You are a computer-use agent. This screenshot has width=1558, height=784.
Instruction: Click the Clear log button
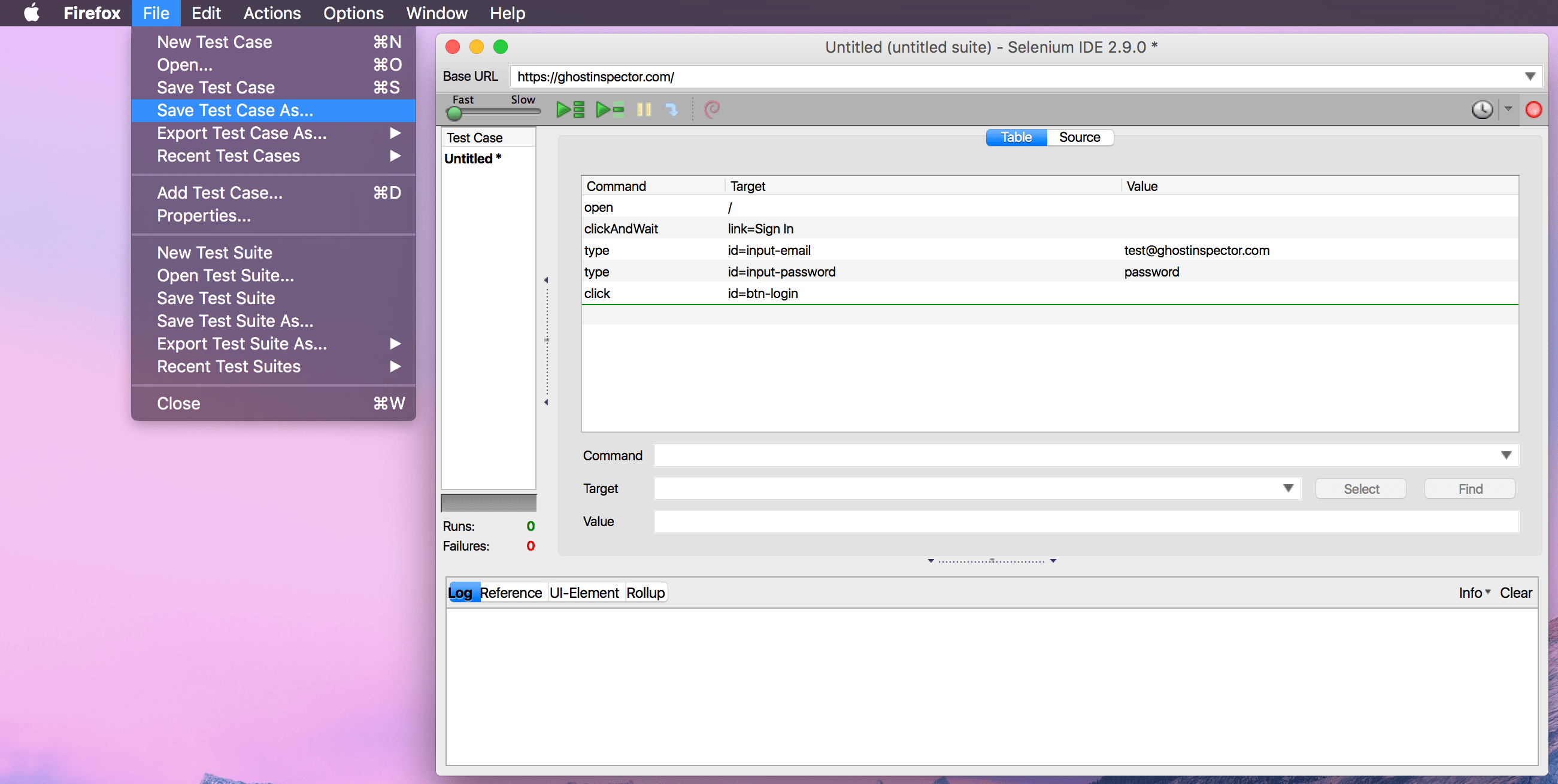point(1515,593)
